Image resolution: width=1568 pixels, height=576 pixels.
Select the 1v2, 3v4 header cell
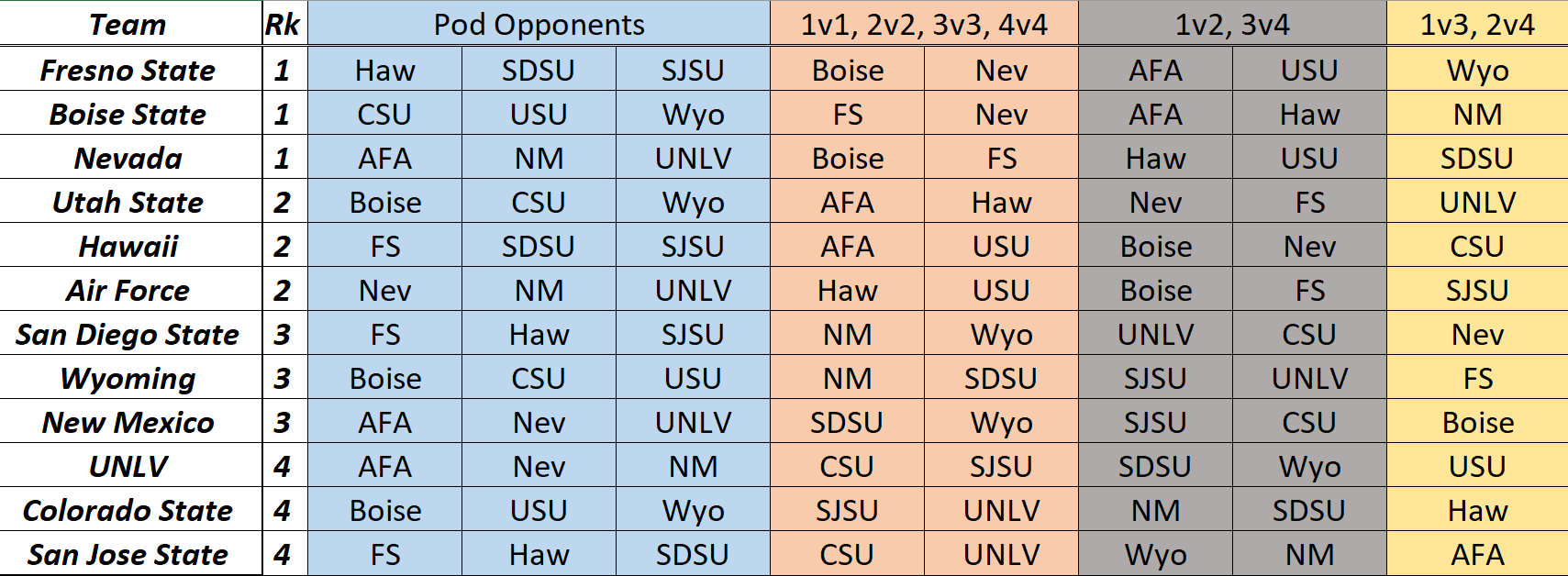pos(1232,24)
